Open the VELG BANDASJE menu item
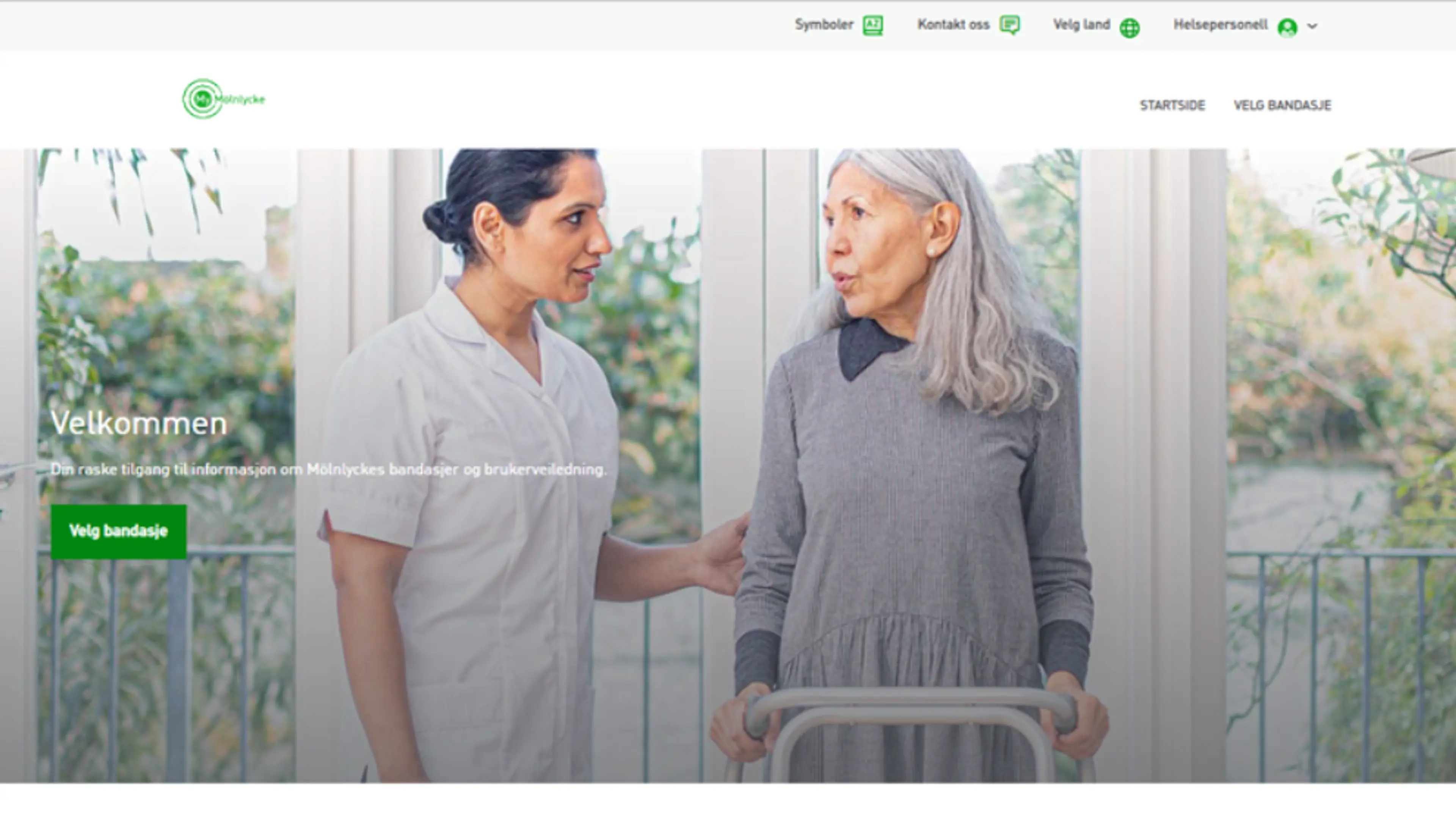Viewport: 1456px width, 816px height. pos(1282,105)
